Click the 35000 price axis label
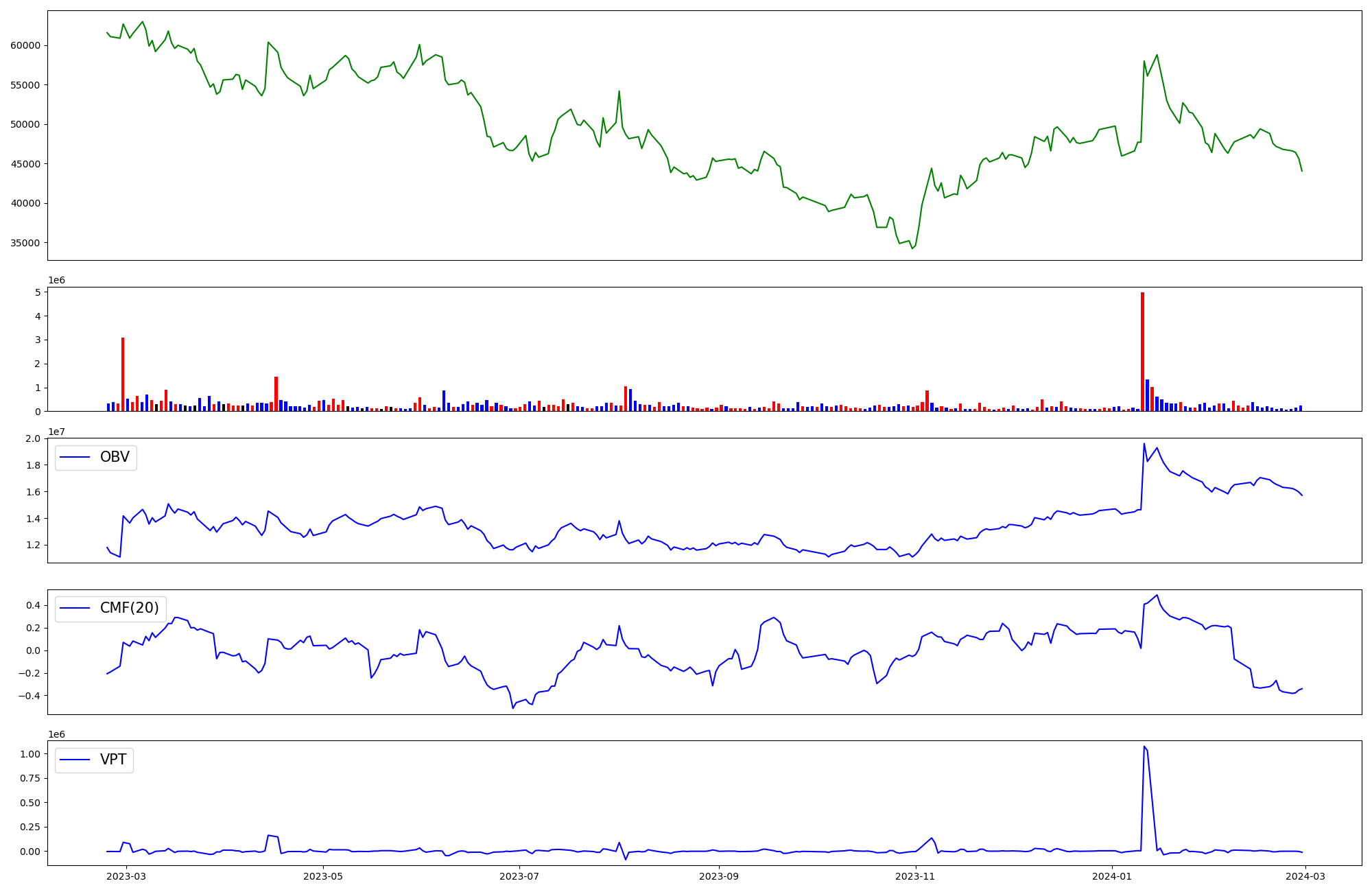Image resolution: width=1372 pixels, height=892 pixels. click(25, 243)
